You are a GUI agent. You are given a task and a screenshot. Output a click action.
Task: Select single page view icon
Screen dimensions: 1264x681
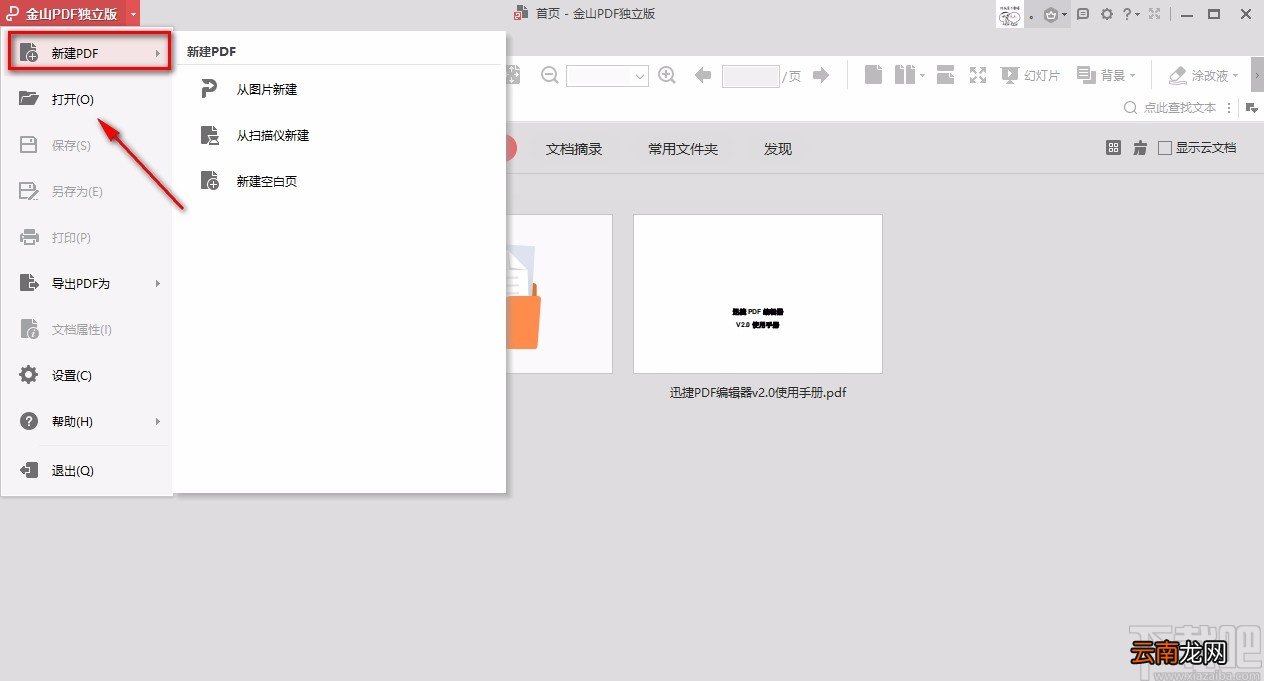pyautogui.click(x=873, y=75)
